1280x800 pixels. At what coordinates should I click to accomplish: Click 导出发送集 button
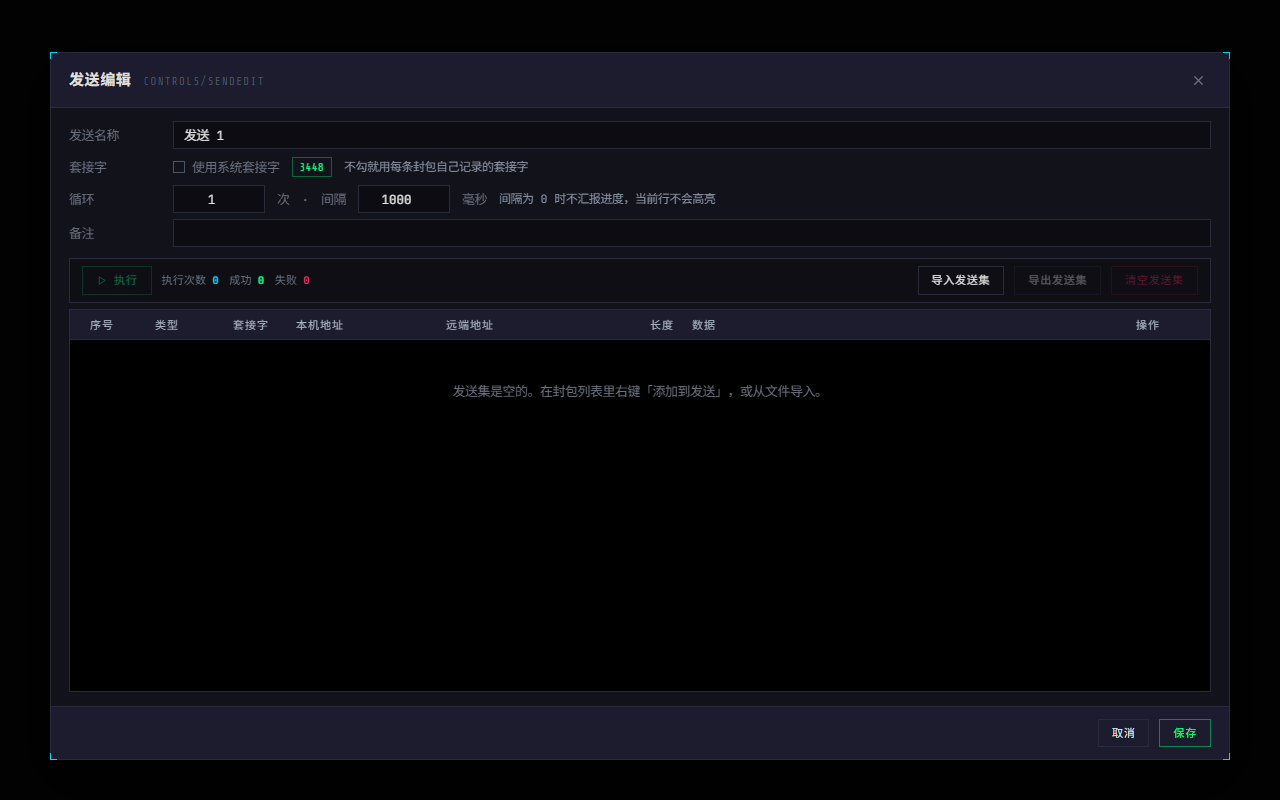pos(1057,280)
